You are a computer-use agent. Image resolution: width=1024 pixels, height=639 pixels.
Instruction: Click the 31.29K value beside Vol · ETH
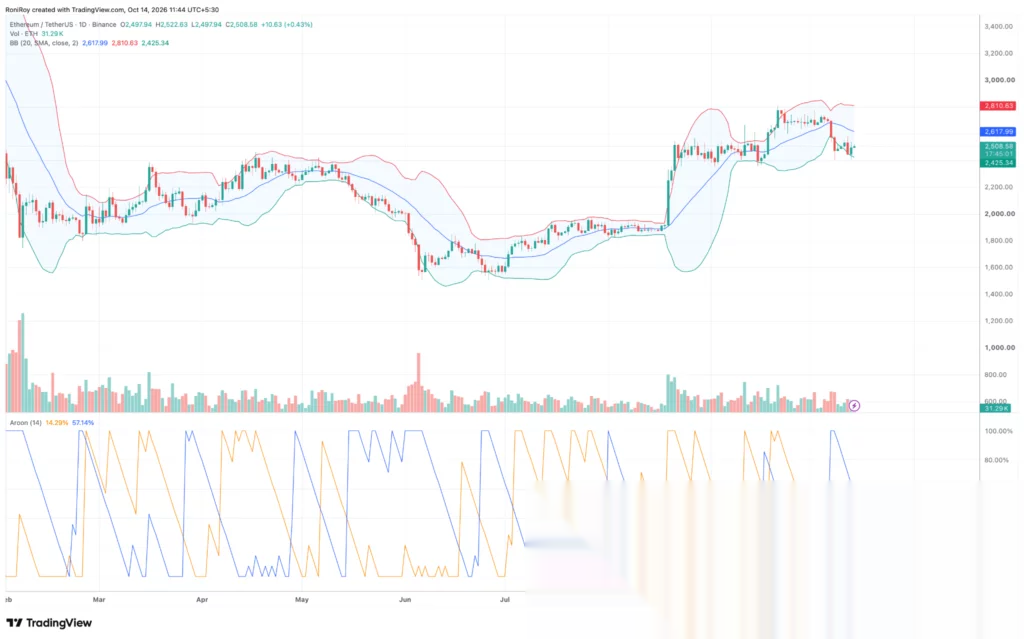coord(52,34)
